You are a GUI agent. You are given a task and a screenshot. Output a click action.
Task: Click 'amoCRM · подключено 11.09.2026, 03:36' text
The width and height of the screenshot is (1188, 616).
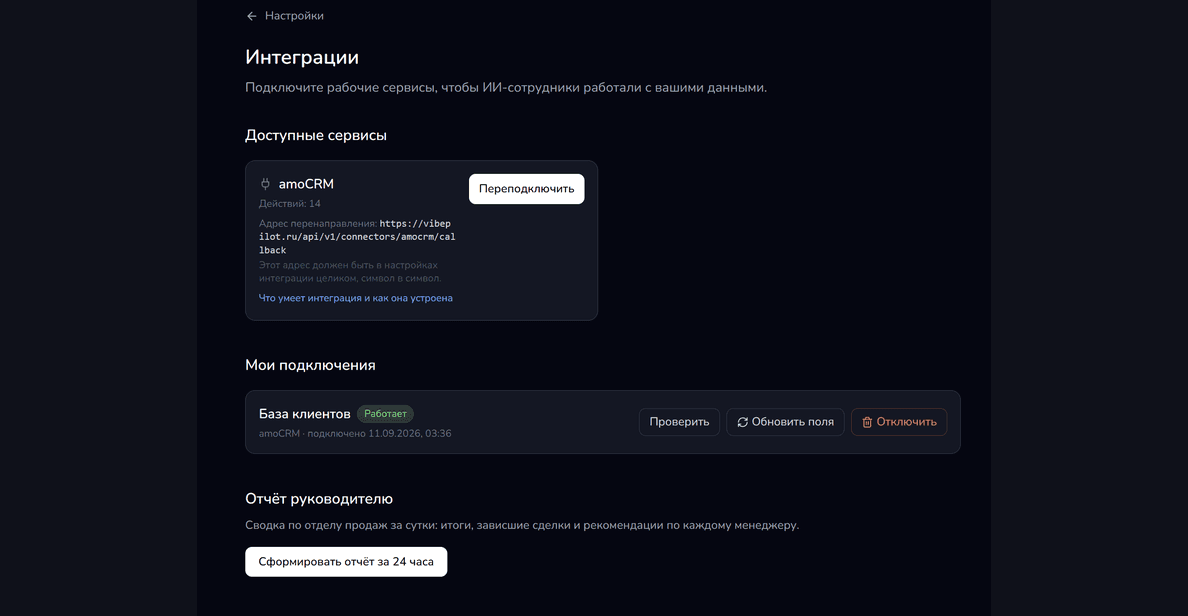355,433
